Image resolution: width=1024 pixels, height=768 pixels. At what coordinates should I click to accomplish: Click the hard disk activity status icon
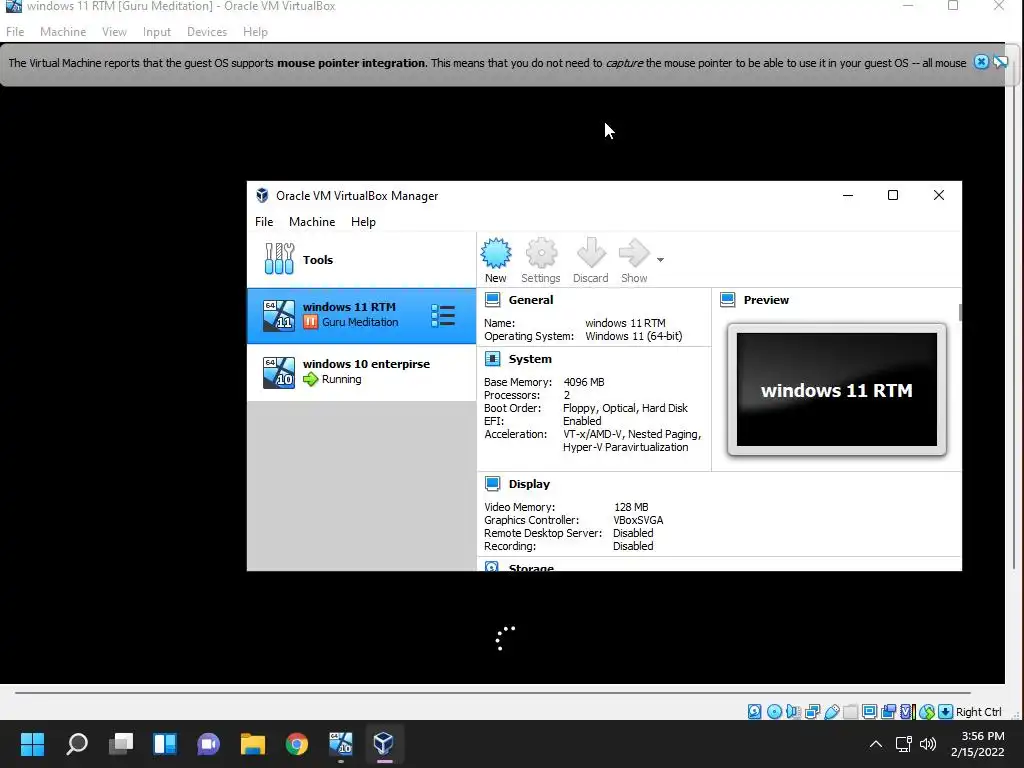pos(754,712)
